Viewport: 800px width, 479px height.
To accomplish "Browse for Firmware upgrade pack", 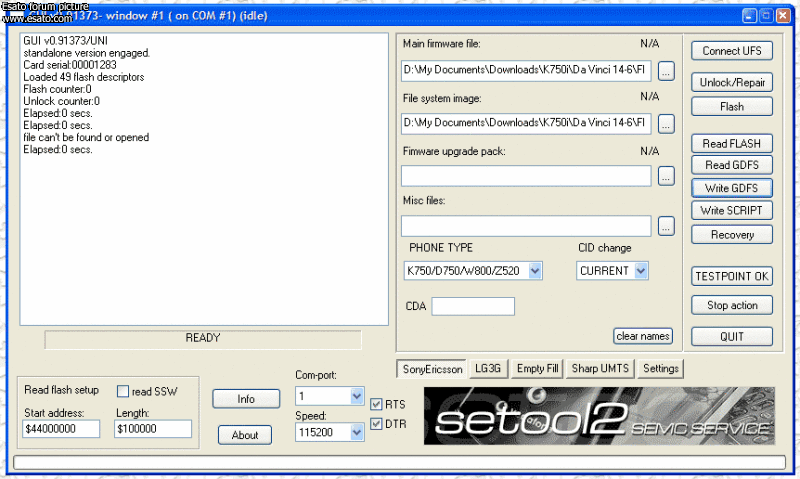I will point(666,176).
